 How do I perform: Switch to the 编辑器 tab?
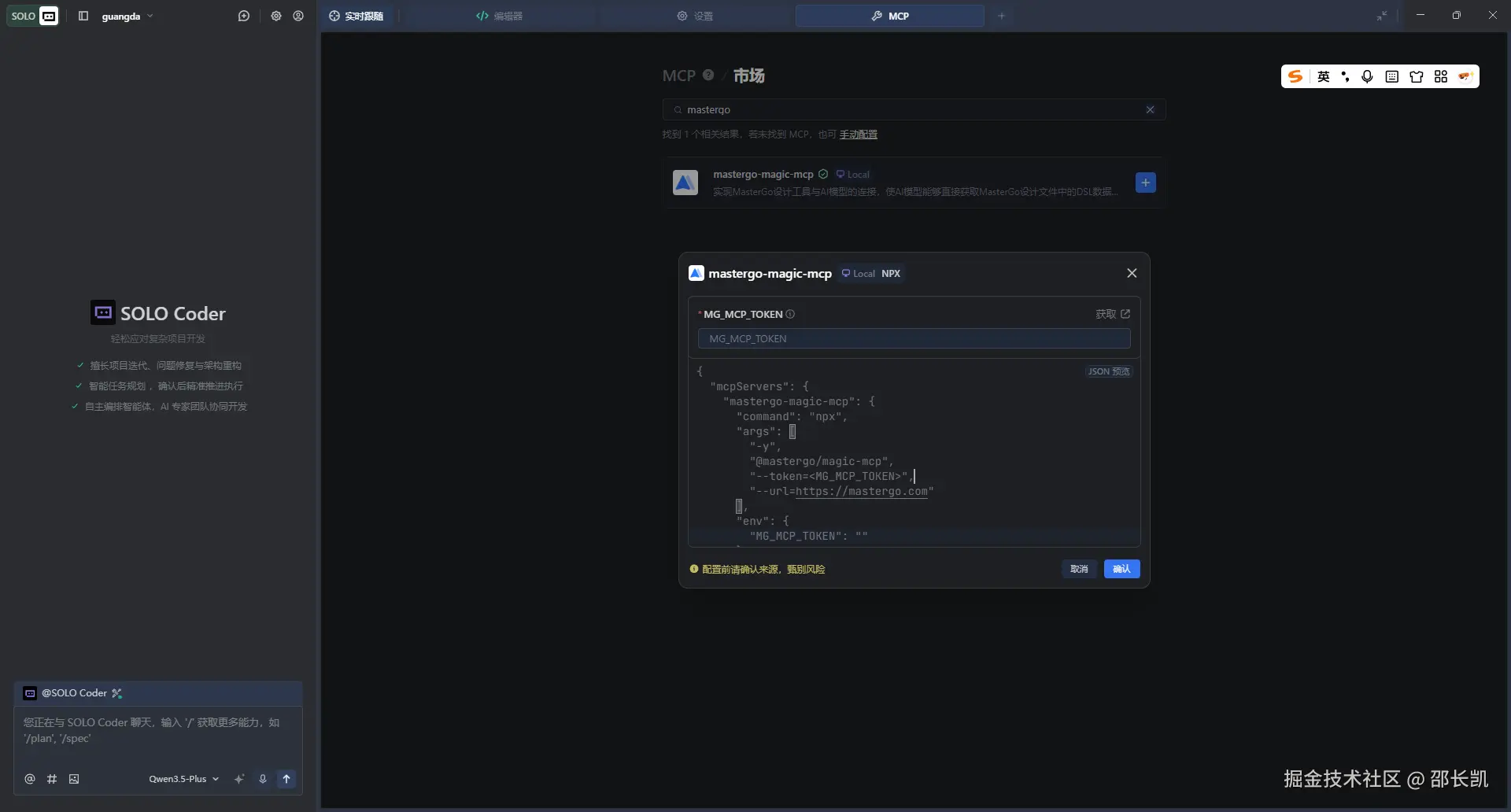(499, 16)
